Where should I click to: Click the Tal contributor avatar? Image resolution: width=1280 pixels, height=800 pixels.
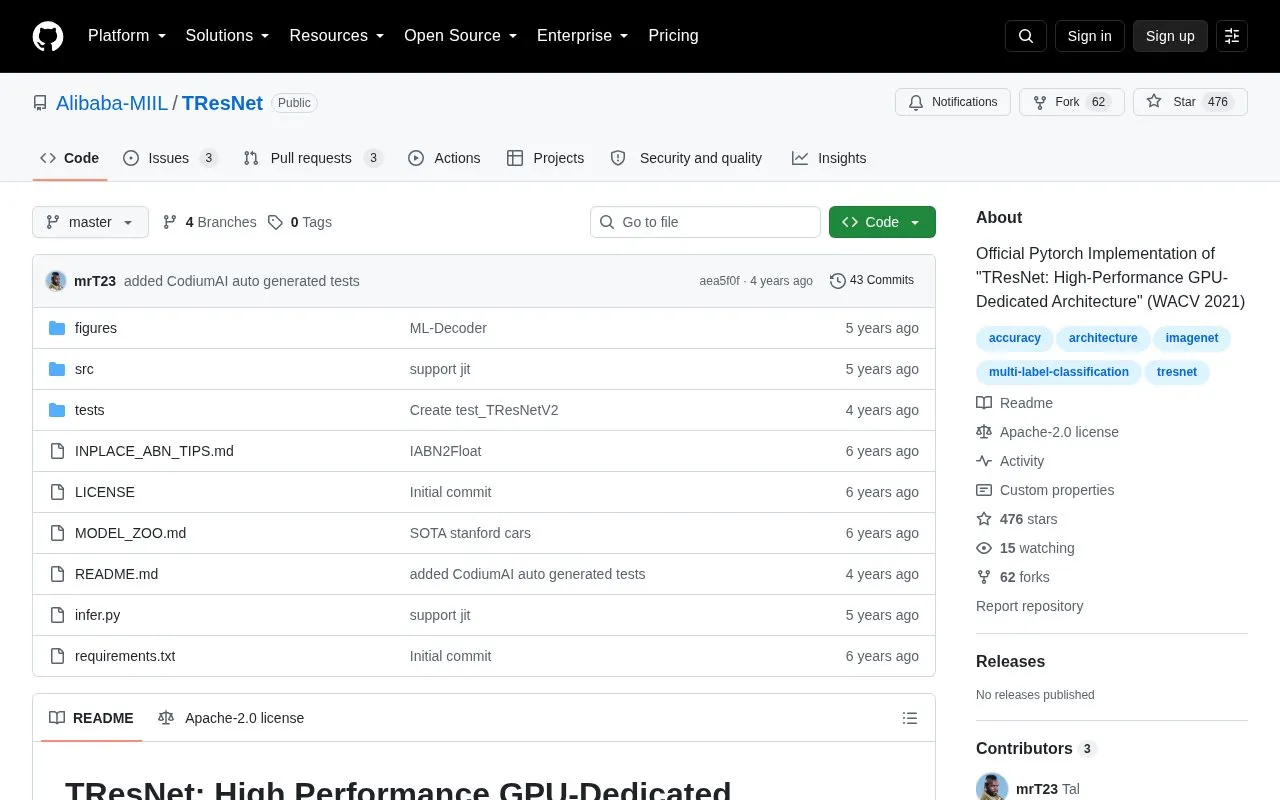[992, 788]
